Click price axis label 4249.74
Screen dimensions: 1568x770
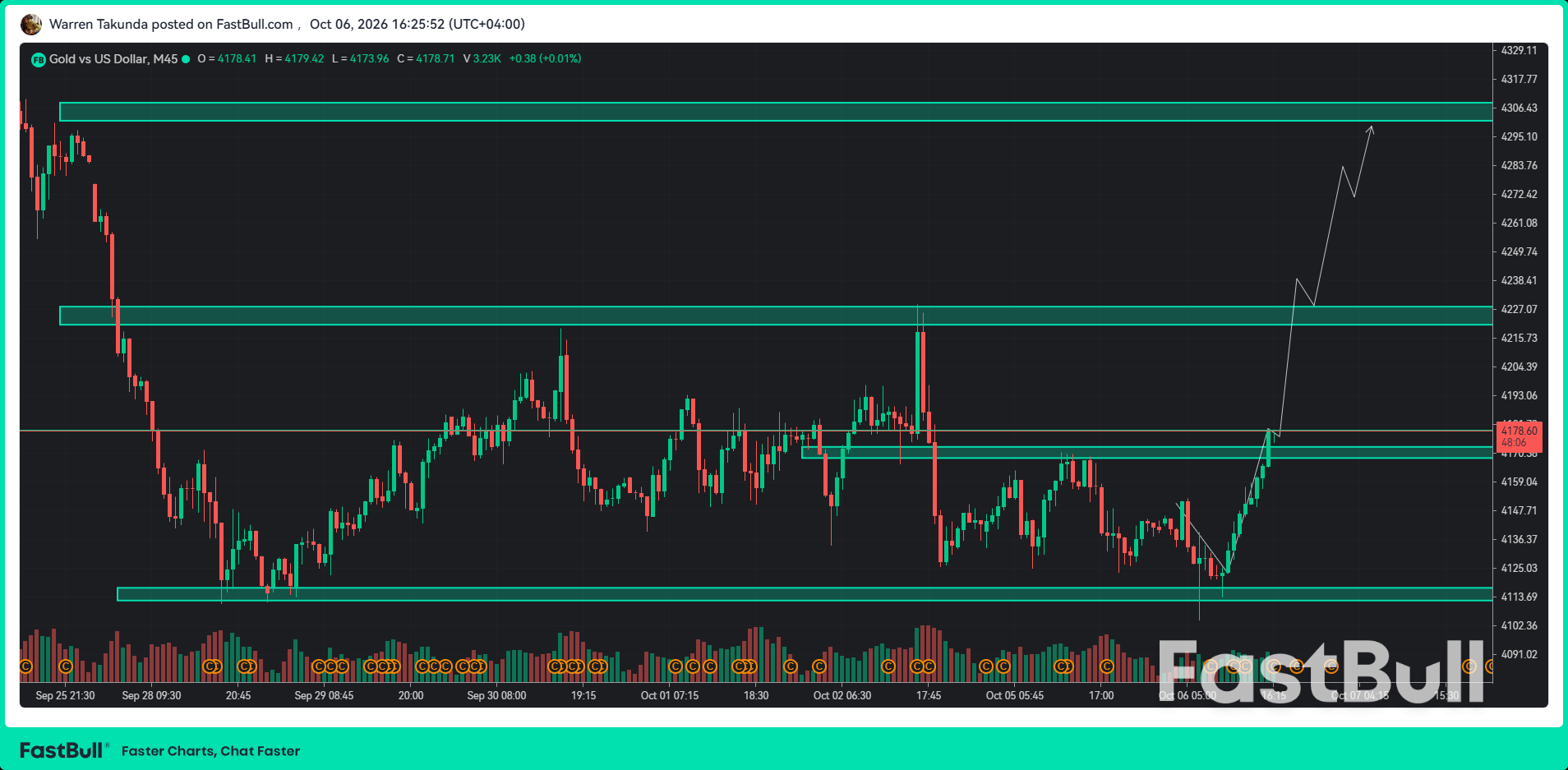(x=1519, y=252)
